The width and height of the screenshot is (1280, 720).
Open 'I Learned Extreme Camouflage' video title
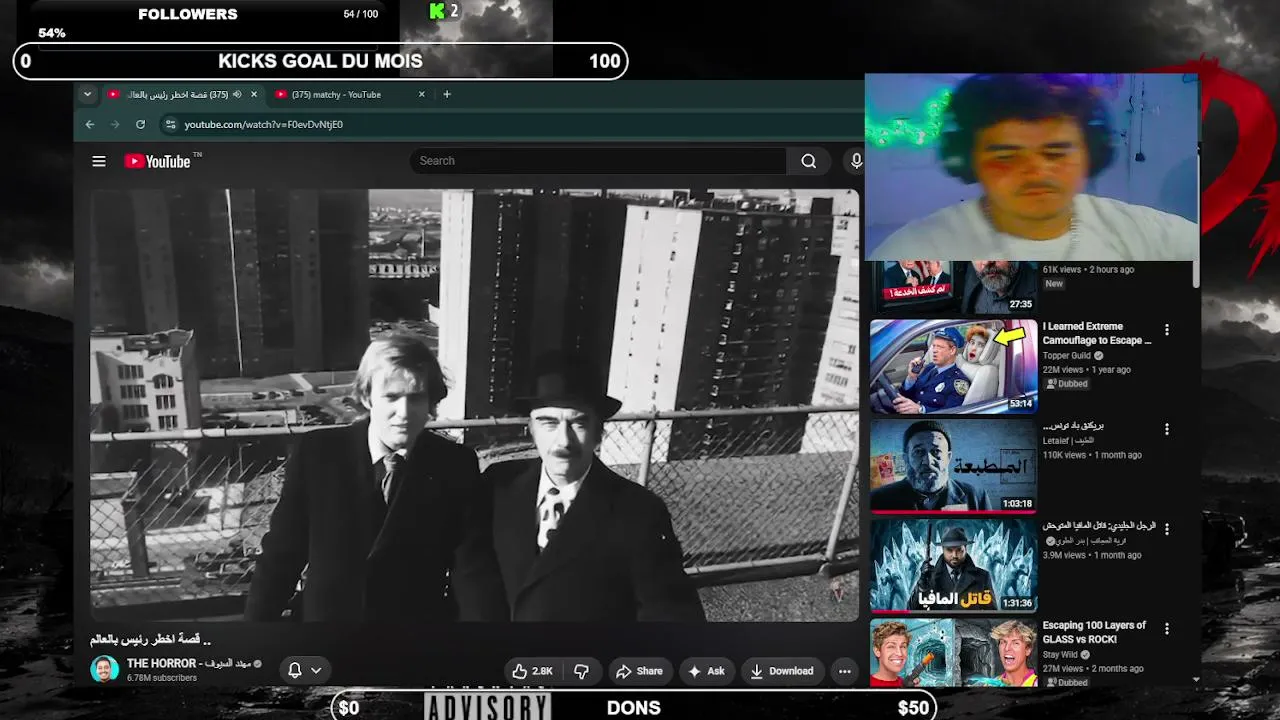[1097, 333]
